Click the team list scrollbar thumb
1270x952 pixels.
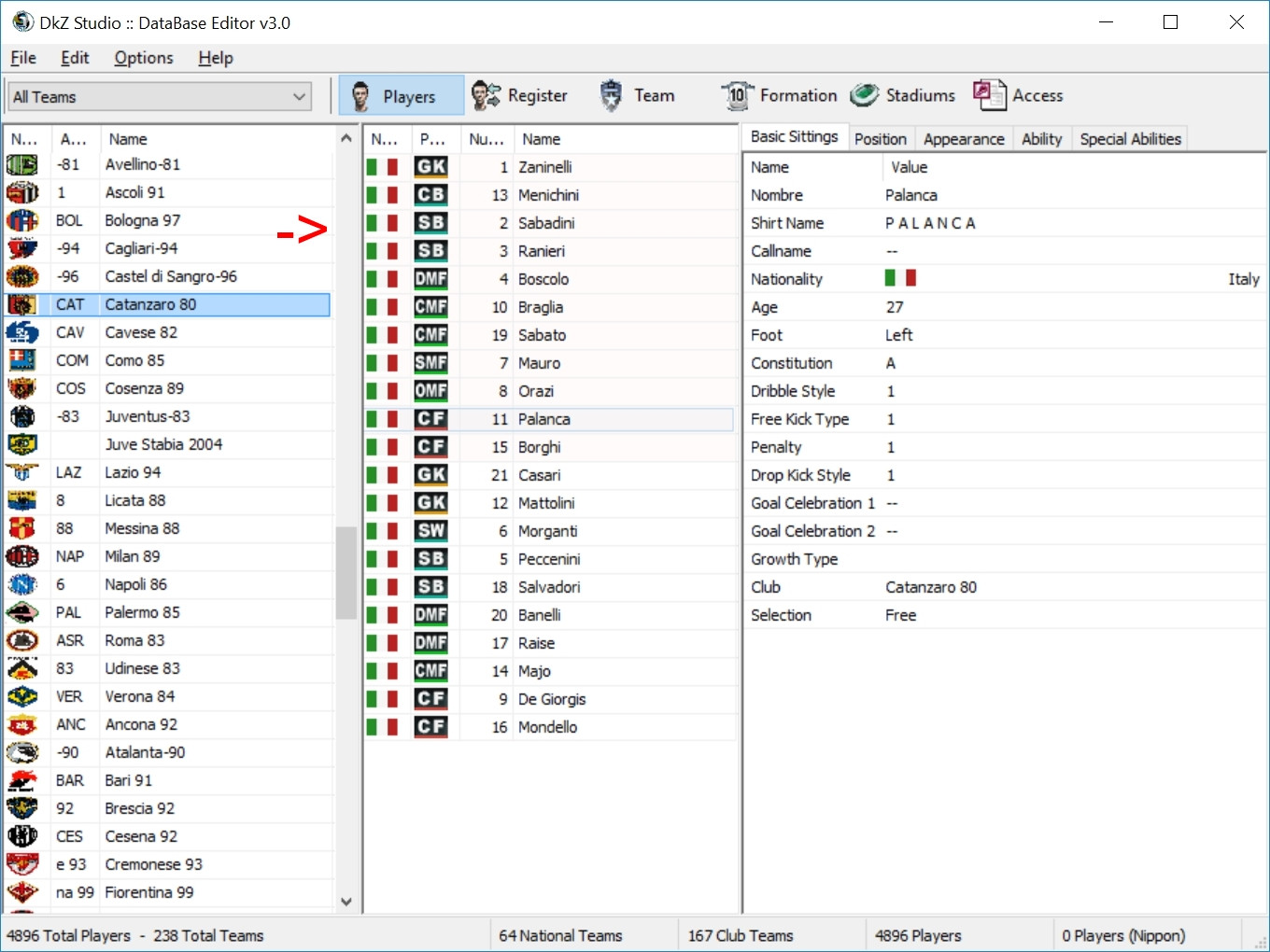click(x=346, y=573)
